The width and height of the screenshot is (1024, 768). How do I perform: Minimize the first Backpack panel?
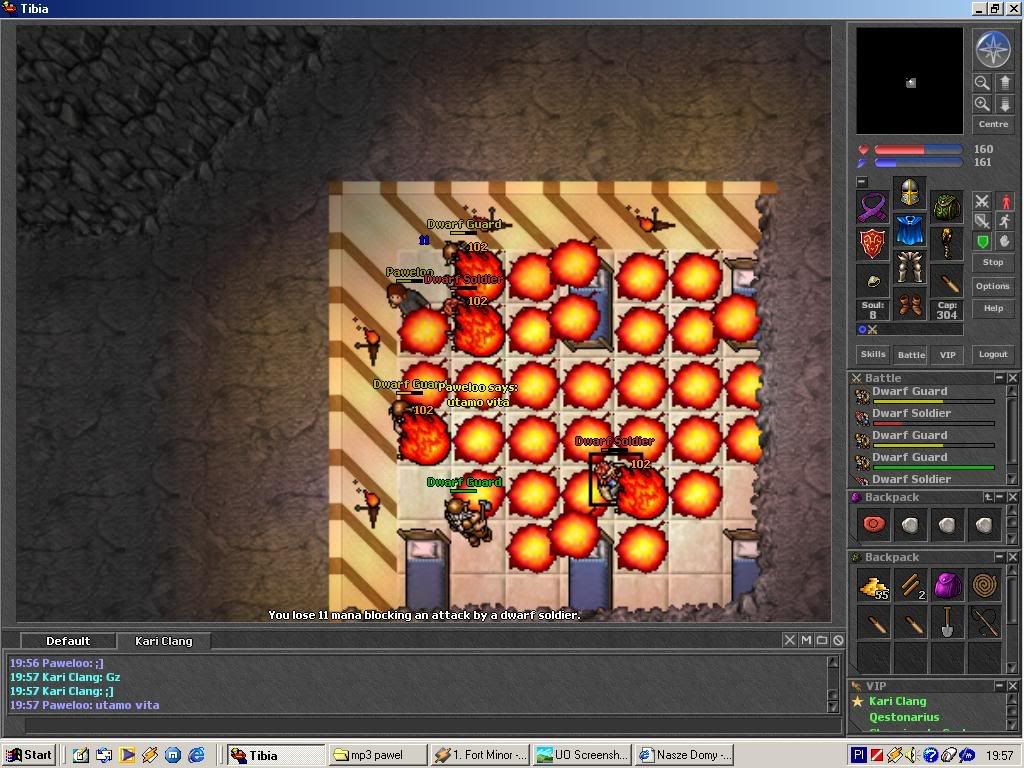pyautogui.click(x=999, y=497)
